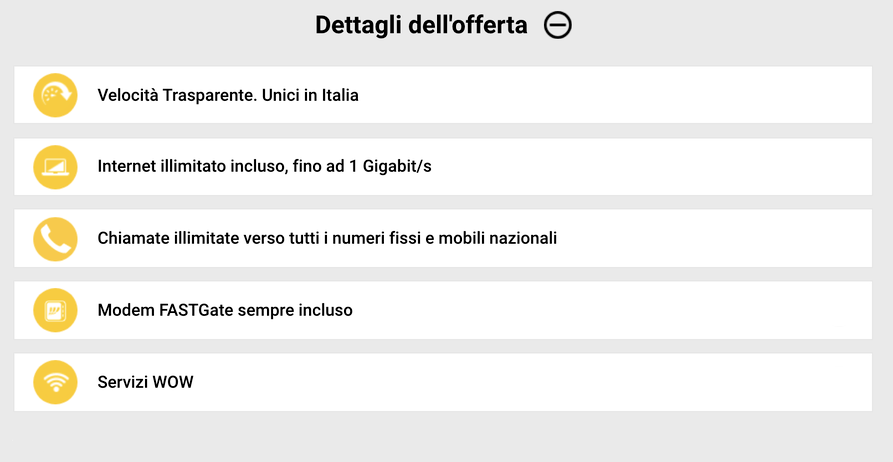Click the Wi-Fi icon for Servizi WOW
The height and width of the screenshot is (462, 893).
[x=55, y=382]
